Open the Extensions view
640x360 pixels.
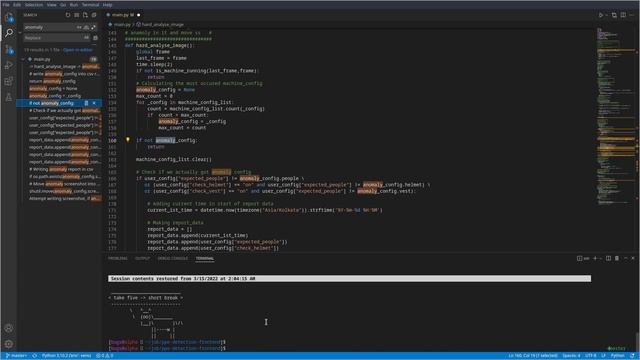coord(9,81)
